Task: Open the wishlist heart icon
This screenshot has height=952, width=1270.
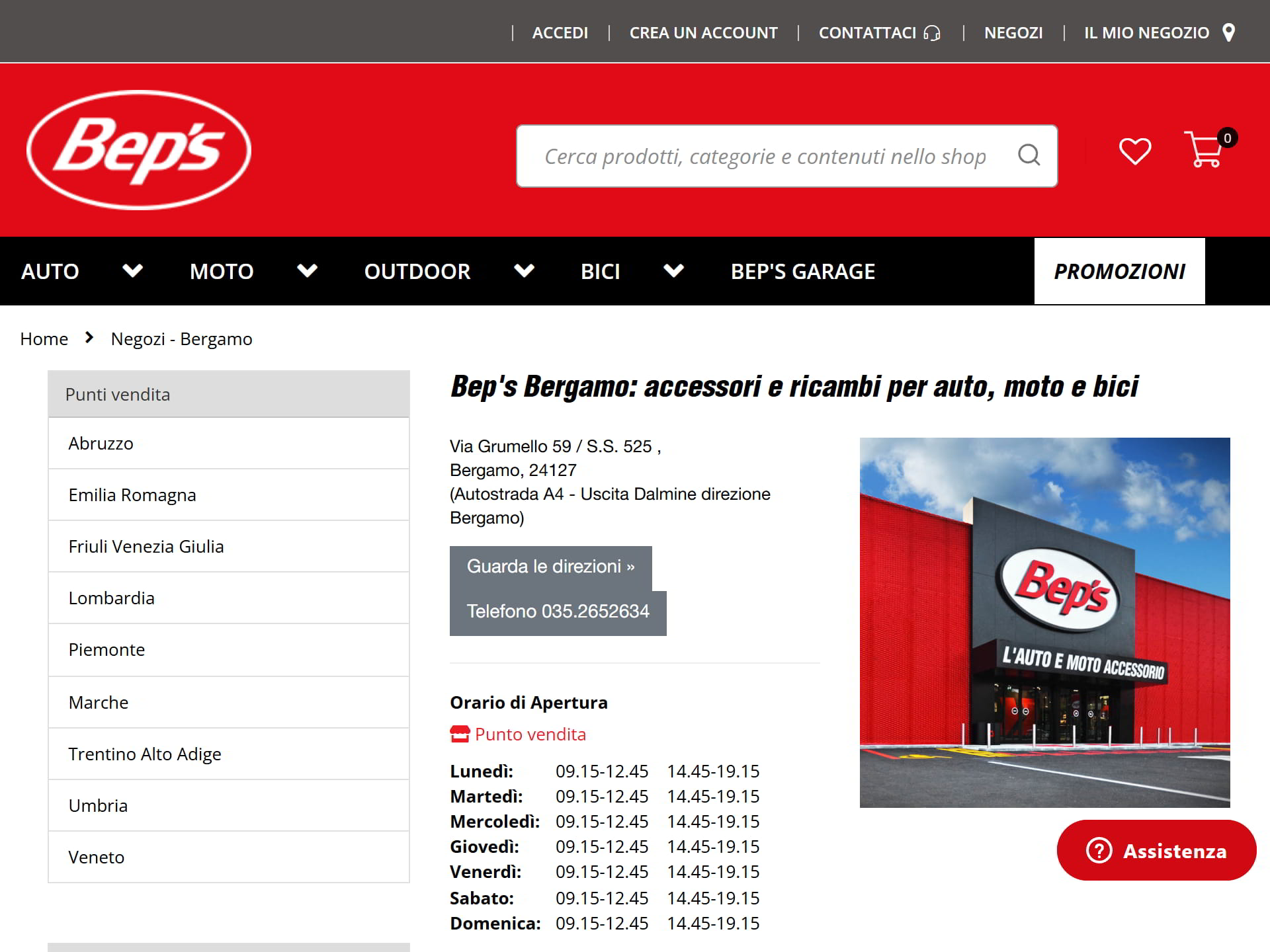Action: [x=1135, y=151]
